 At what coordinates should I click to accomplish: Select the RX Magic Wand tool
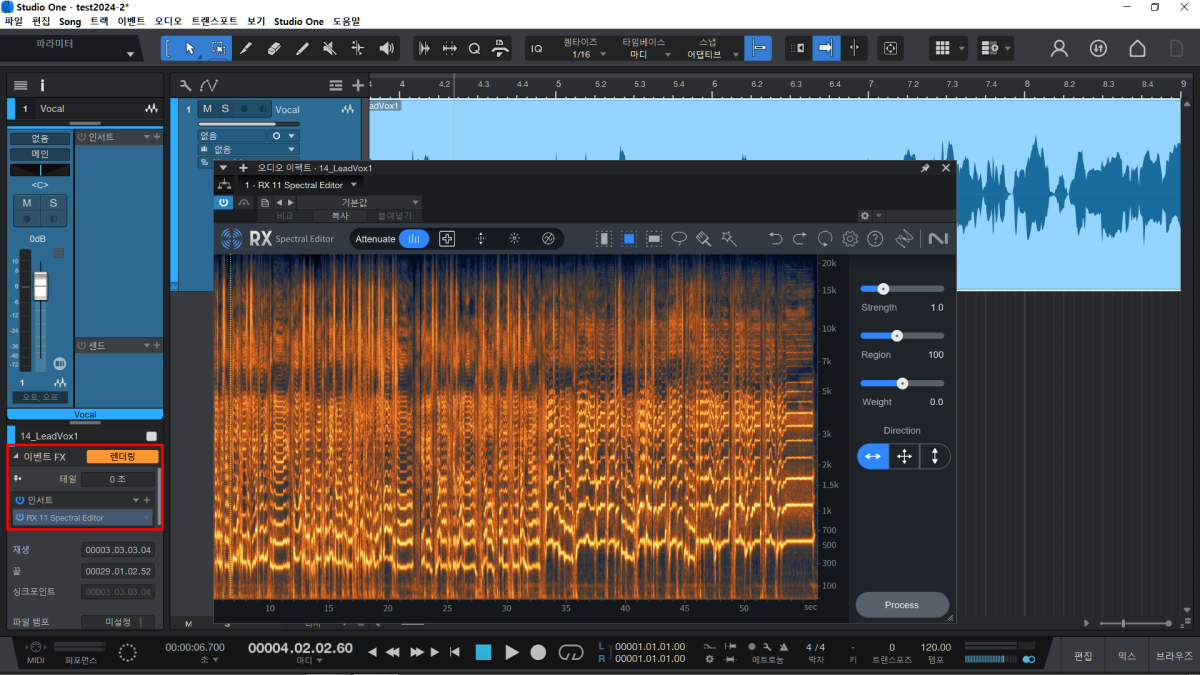pyautogui.click(x=729, y=239)
